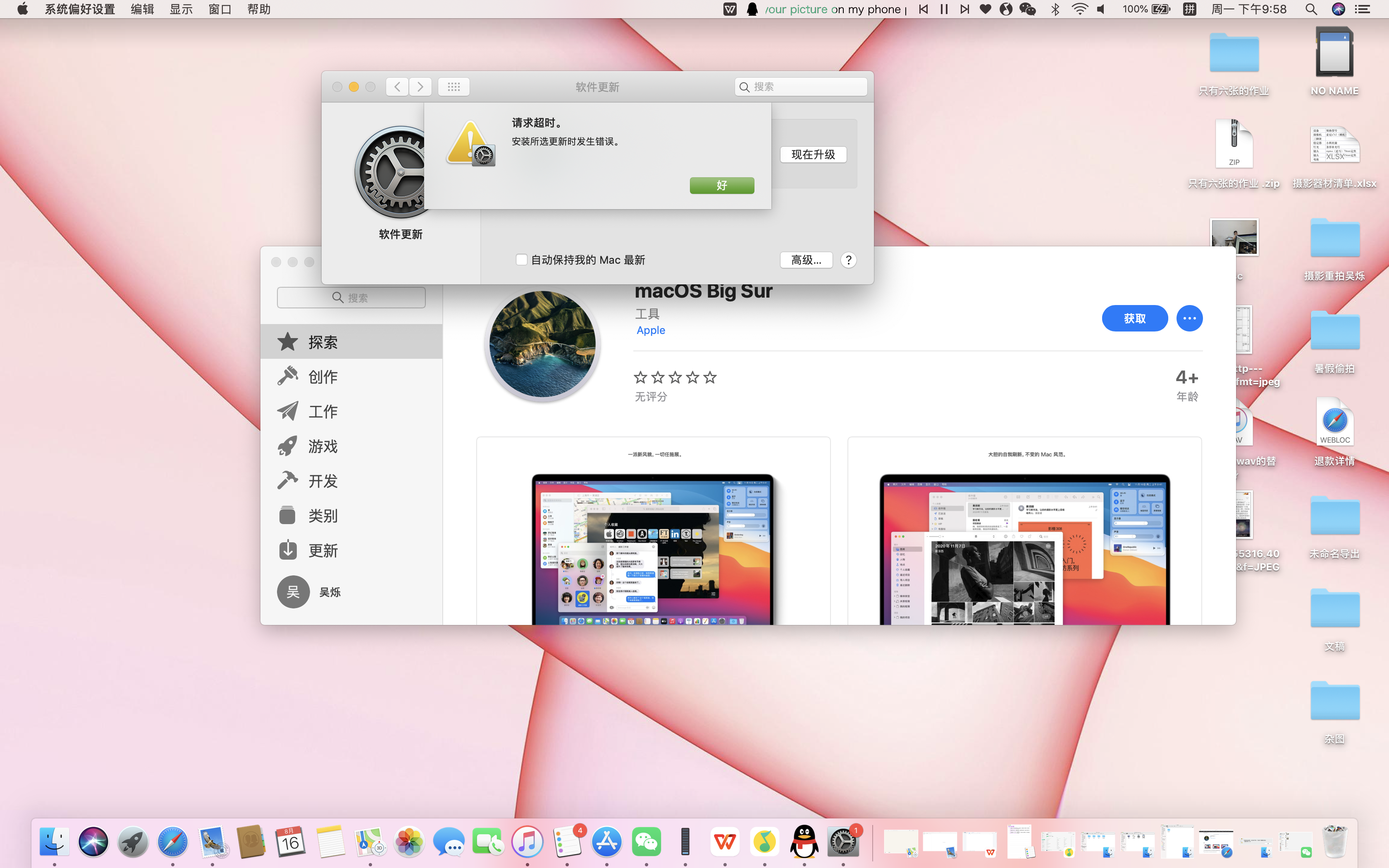1389x868 pixels.
Task: Launch QQ penguin icon in the dock
Action: pyautogui.click(x=804, y=842)
